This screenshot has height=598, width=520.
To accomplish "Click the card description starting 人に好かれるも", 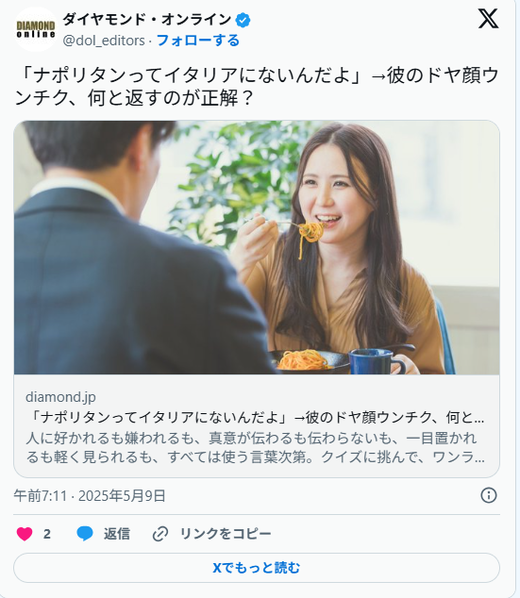I will point(255,448).
